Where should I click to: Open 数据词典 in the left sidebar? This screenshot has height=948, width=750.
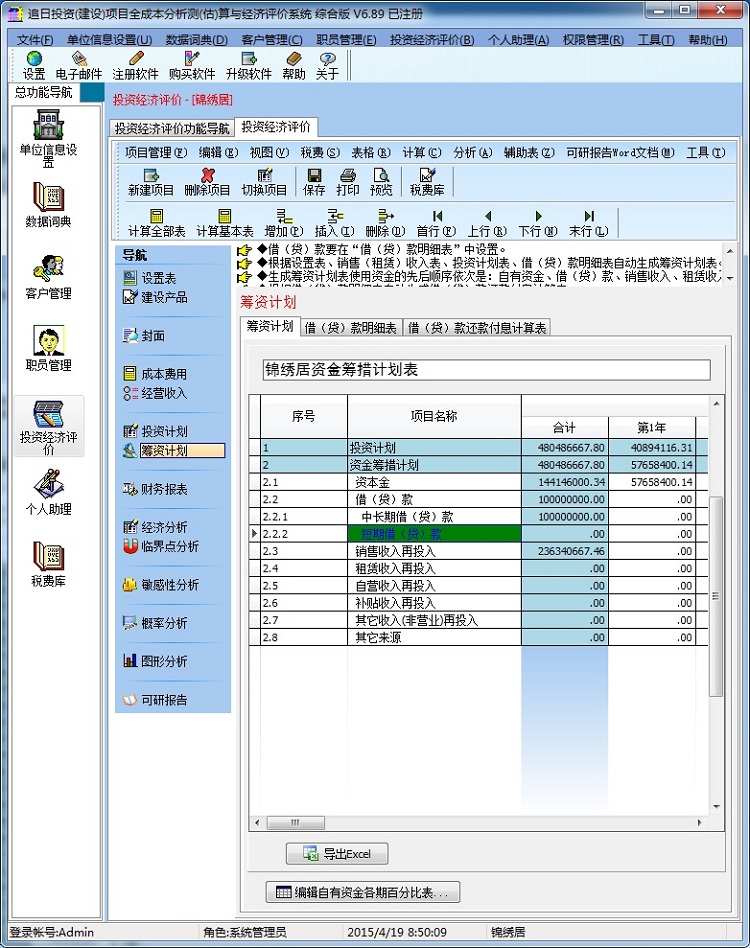[48, 204]
